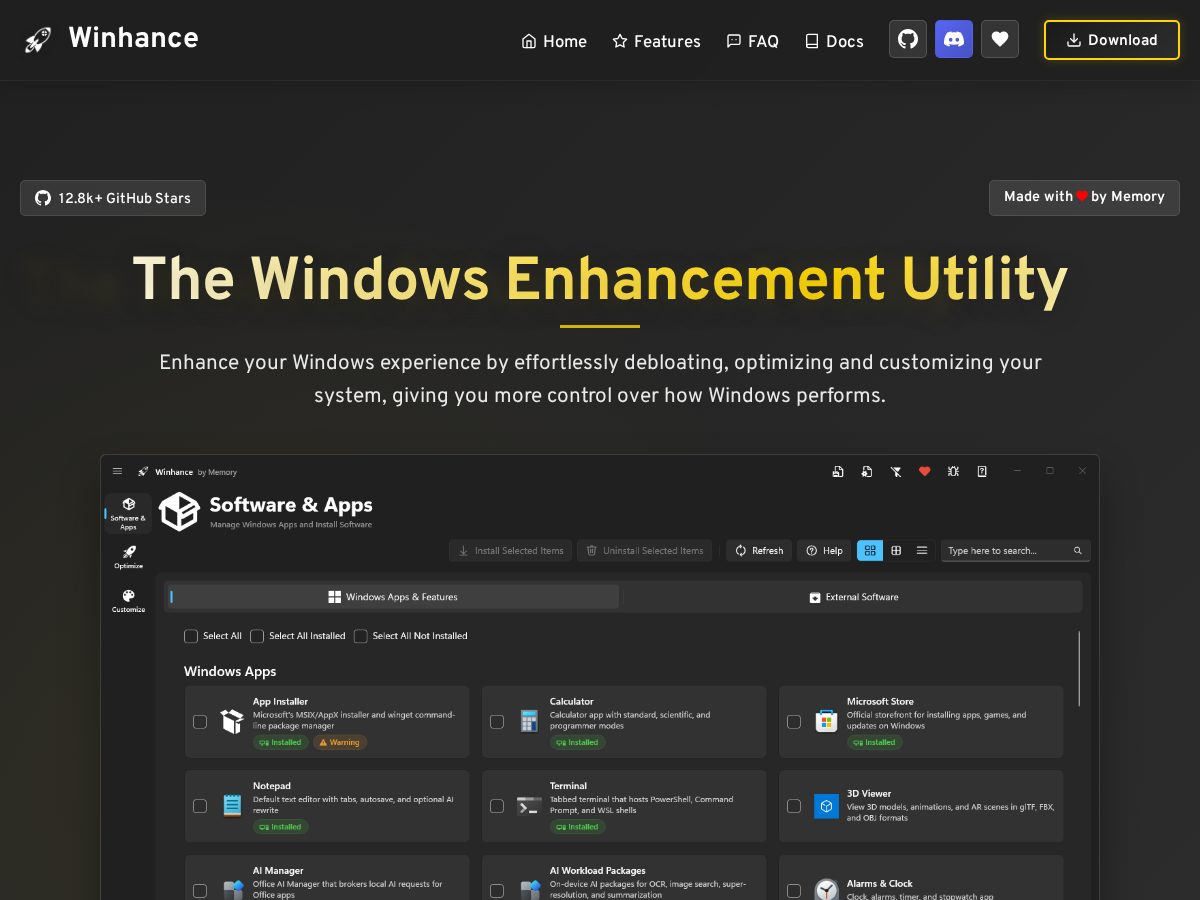Click the Notepad app icon
The width and height of the screenshot is (1200, 900).
coord(232,805)
